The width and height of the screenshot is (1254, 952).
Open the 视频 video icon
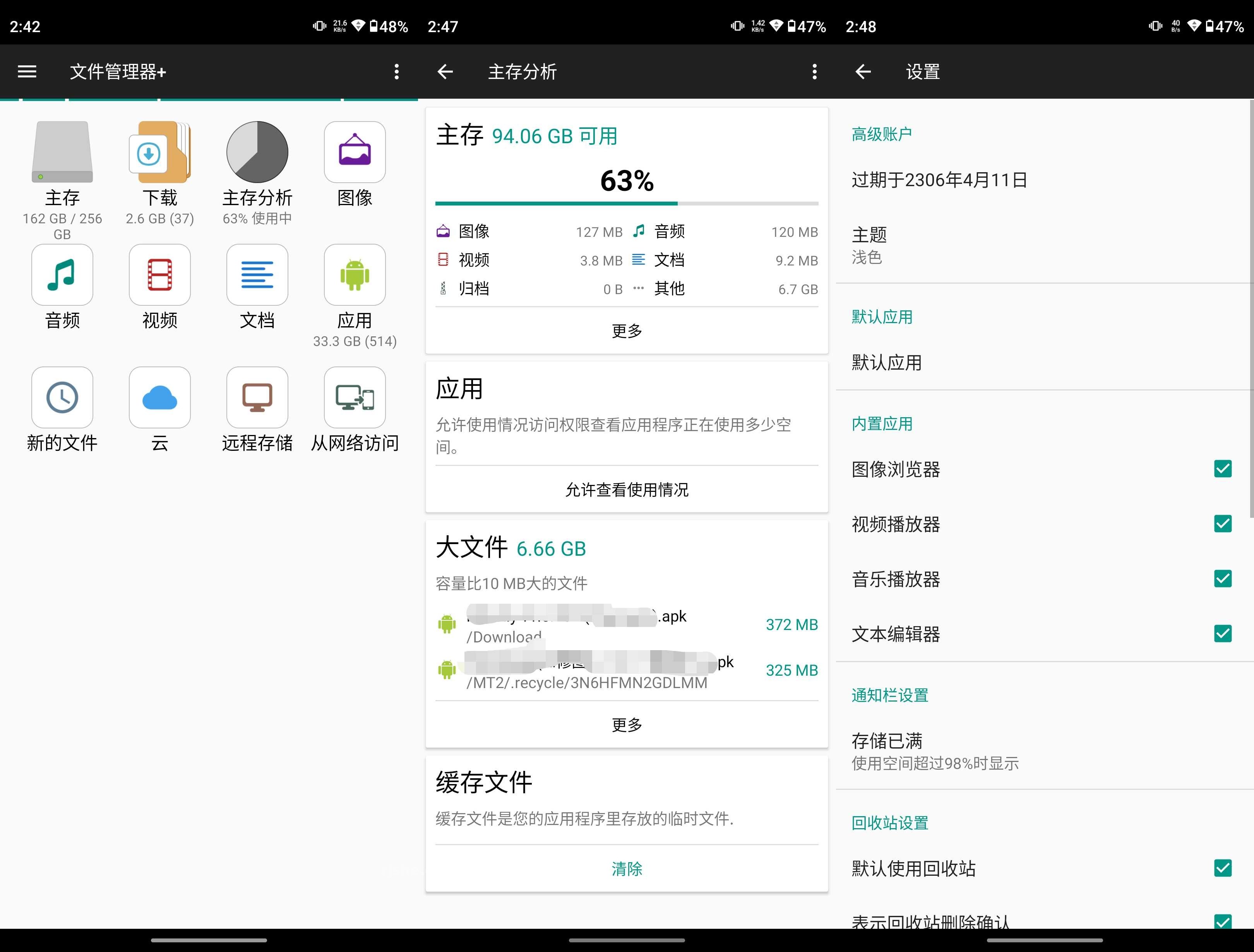pyautogui.click(x=160, y=275)
